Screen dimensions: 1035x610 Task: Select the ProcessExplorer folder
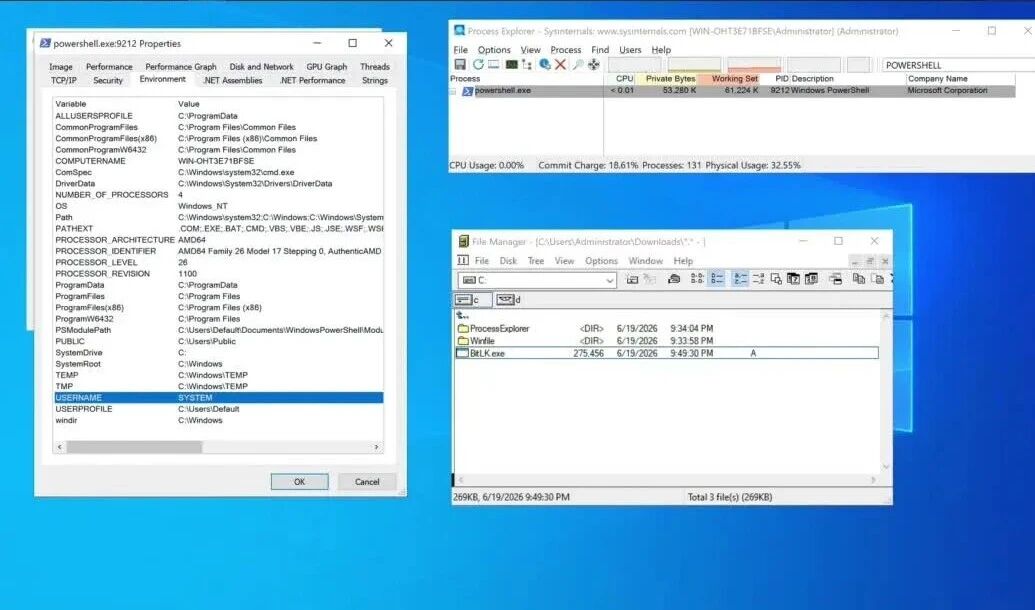492,328
